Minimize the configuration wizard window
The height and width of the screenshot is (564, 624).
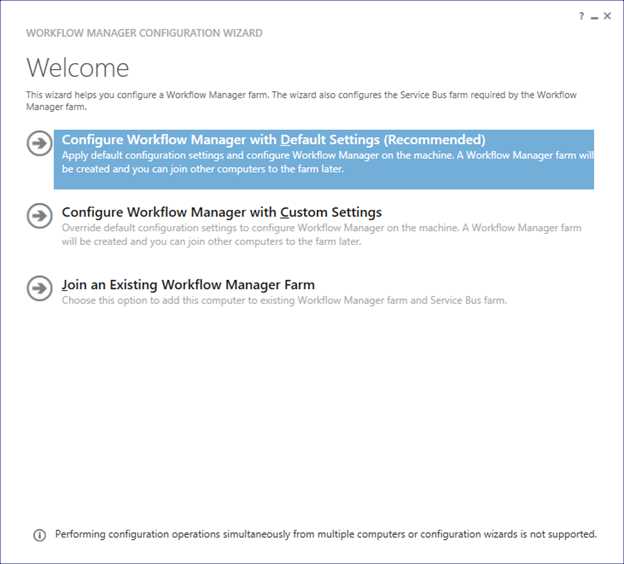tap(595, 18)
